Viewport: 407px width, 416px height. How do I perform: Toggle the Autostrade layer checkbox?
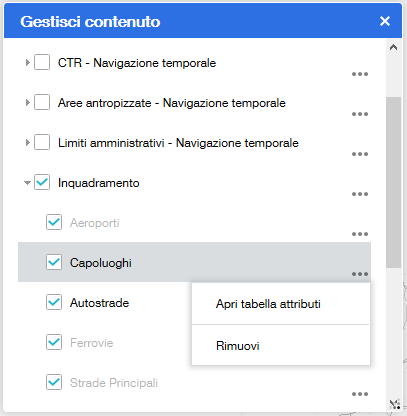(54, 302)
